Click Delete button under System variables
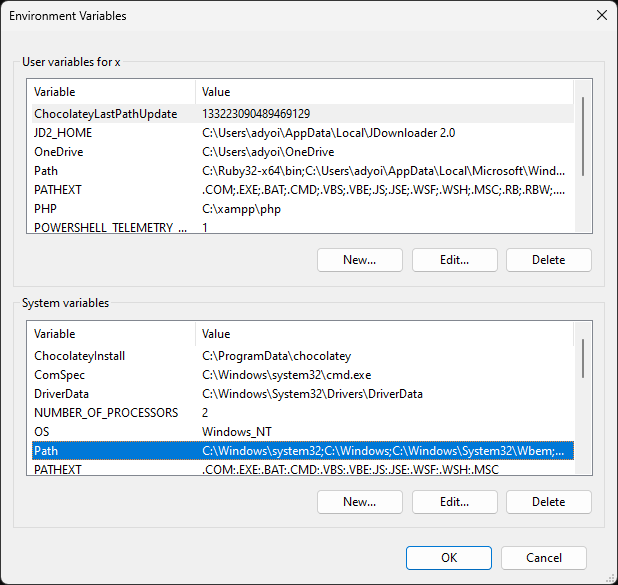Screen dimensions: 618x585 [549, 502]
